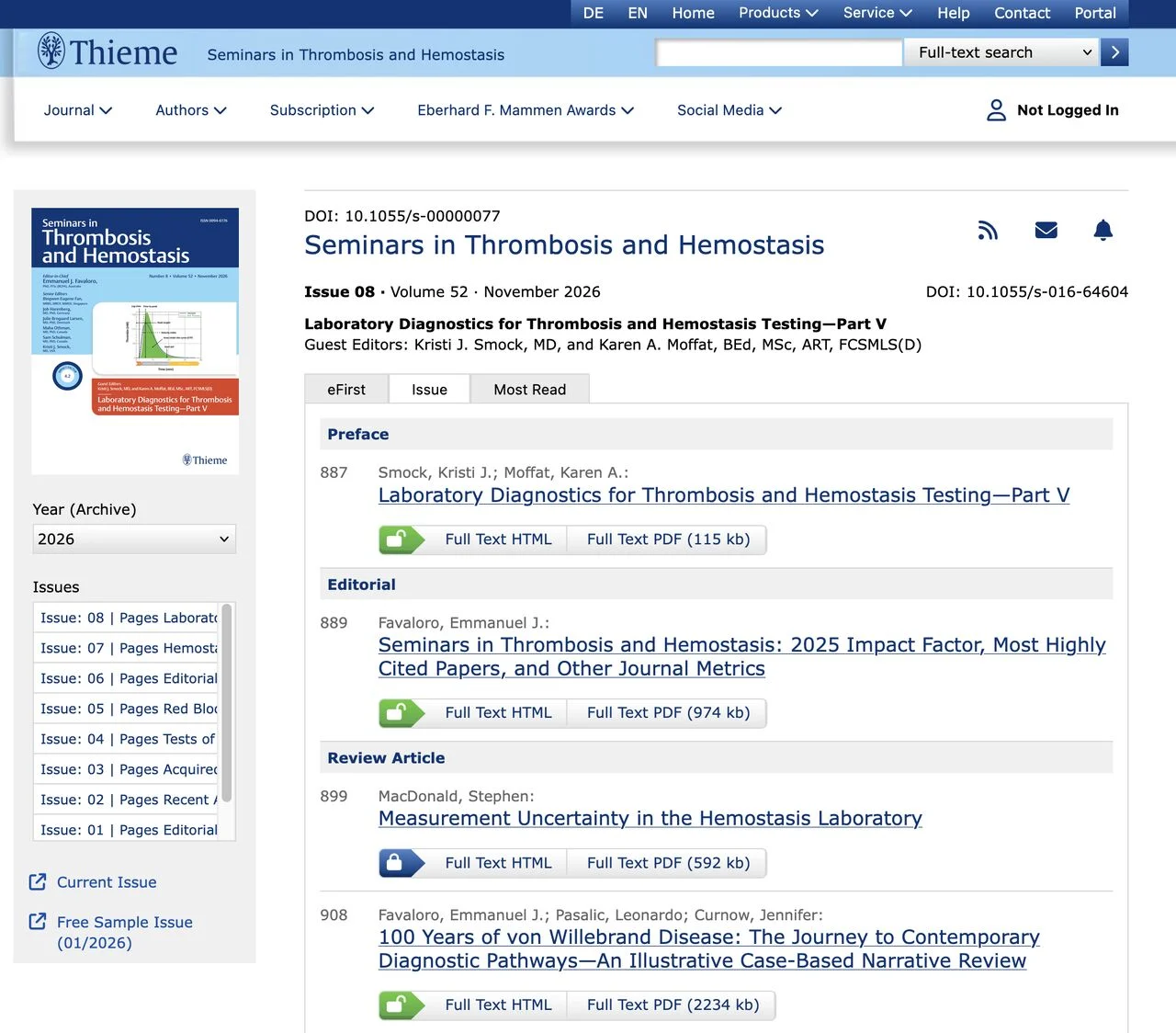This screenshot has width=1176, height=1033.
Task: Click open-access lock icon for Preface article
Action: pyautogui.click(x=402, y=539)
